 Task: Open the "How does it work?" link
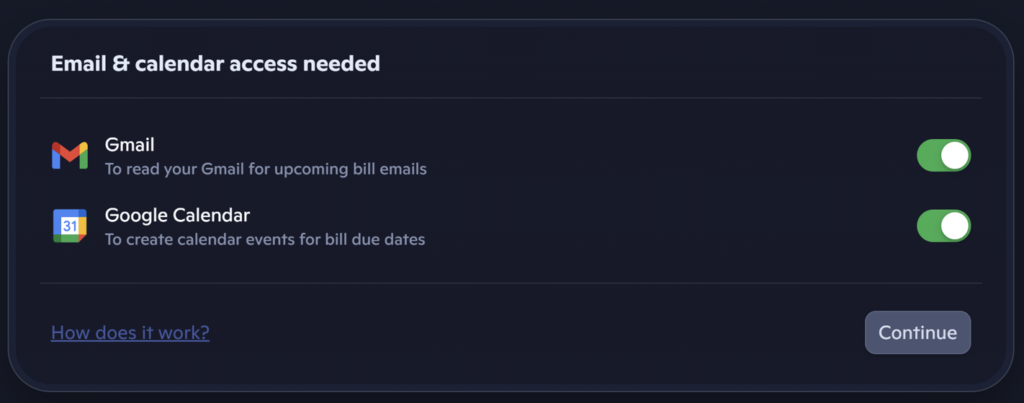pyautogui.click(x=130, y=333)
